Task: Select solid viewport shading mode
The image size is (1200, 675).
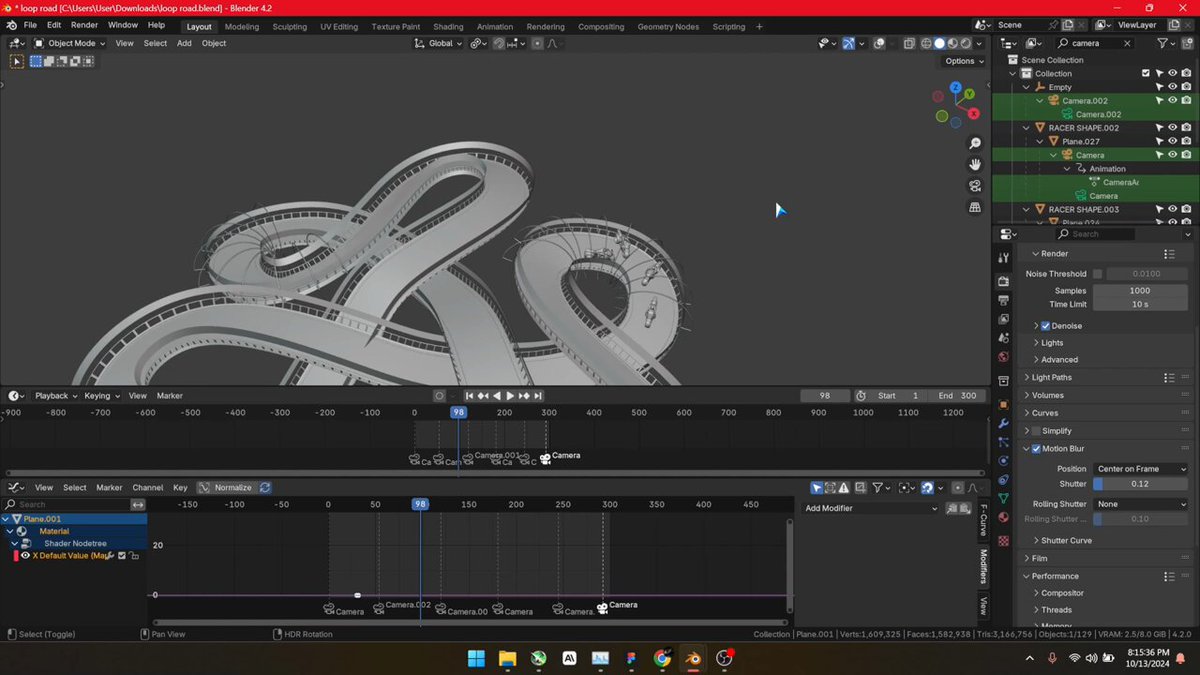Action: [x=939, y=43]
